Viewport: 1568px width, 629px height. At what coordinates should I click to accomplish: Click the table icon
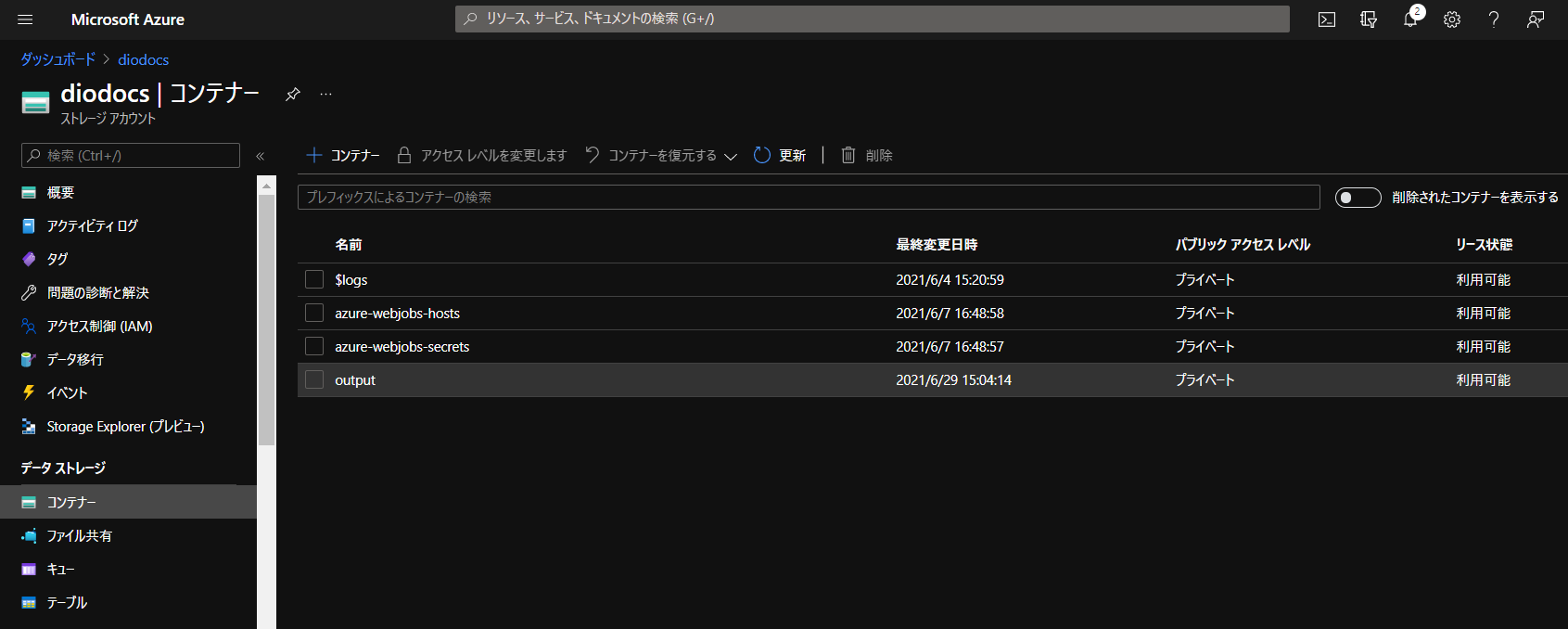(x=29, y=603)
